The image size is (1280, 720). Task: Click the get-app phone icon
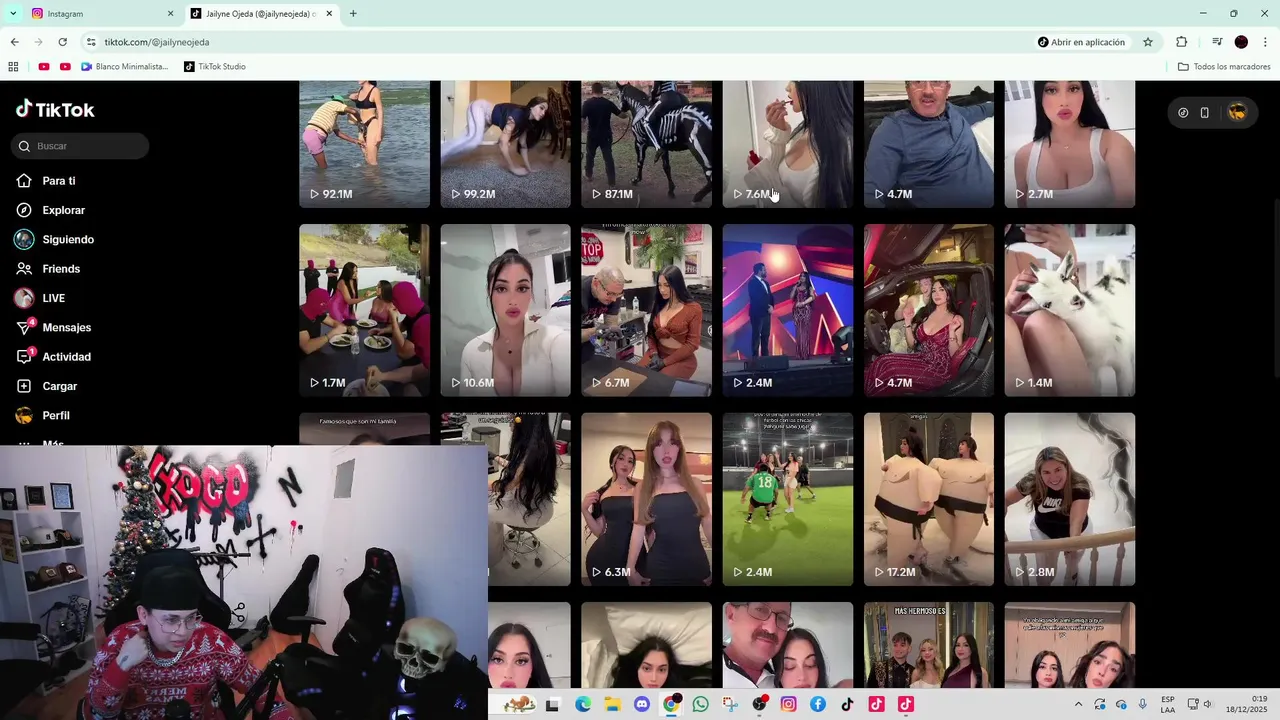click(1205, 113)
